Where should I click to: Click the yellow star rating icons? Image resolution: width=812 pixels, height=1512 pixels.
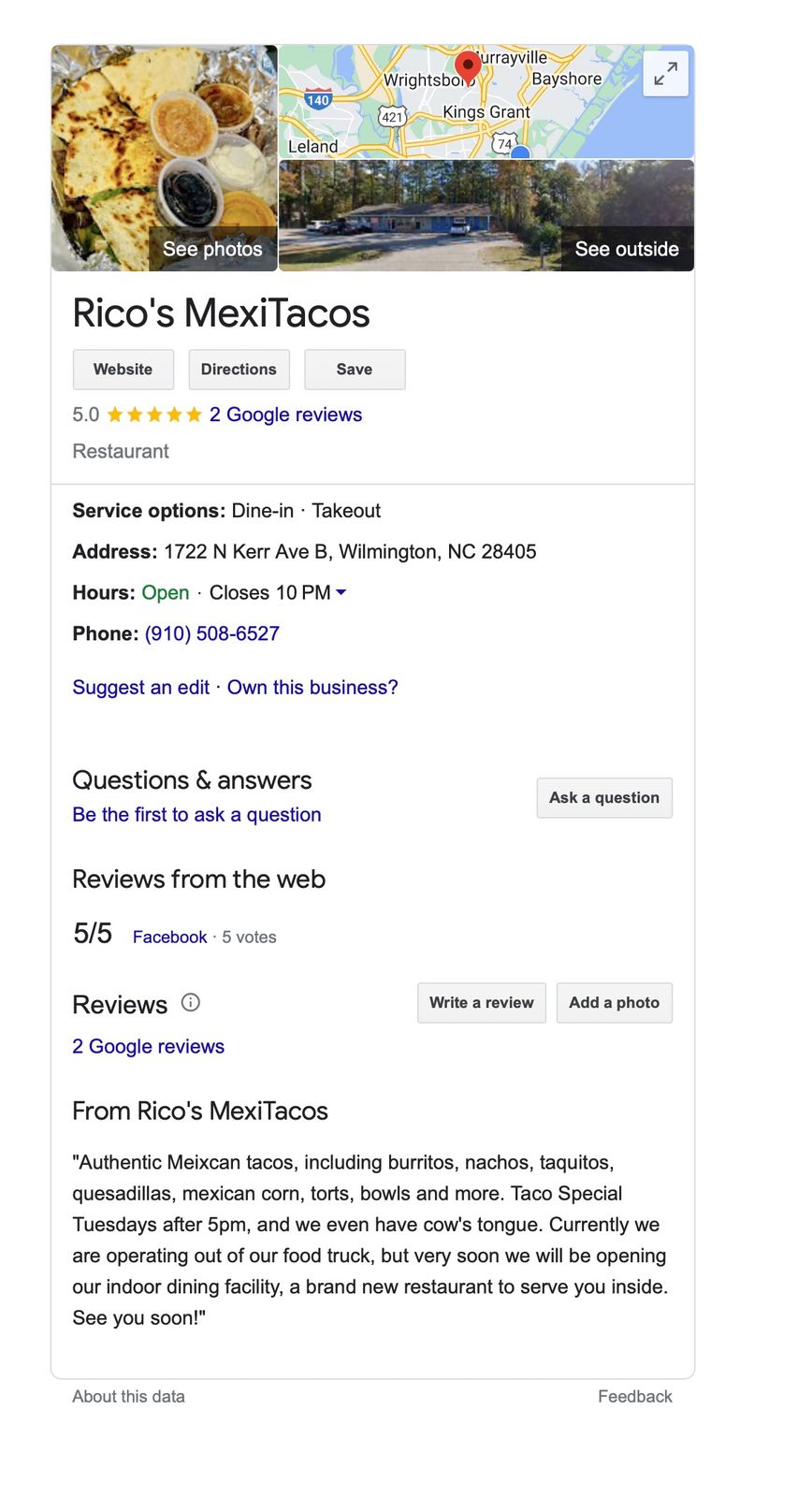(154, 414)
